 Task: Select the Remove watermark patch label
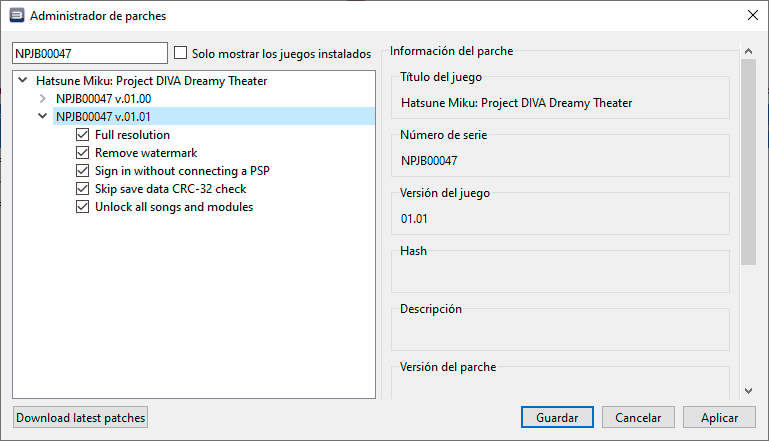coord(146,153)
